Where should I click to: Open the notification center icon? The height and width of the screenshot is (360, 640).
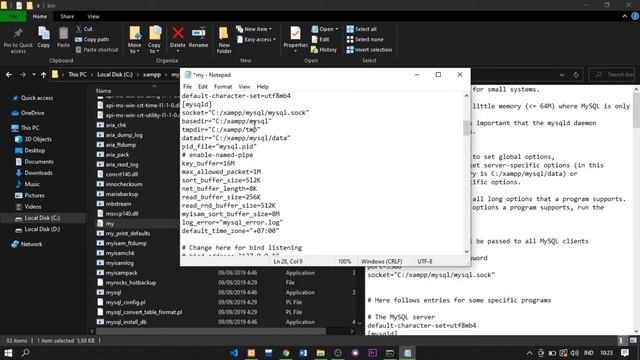pyautogui.click(x=625, y=353)
